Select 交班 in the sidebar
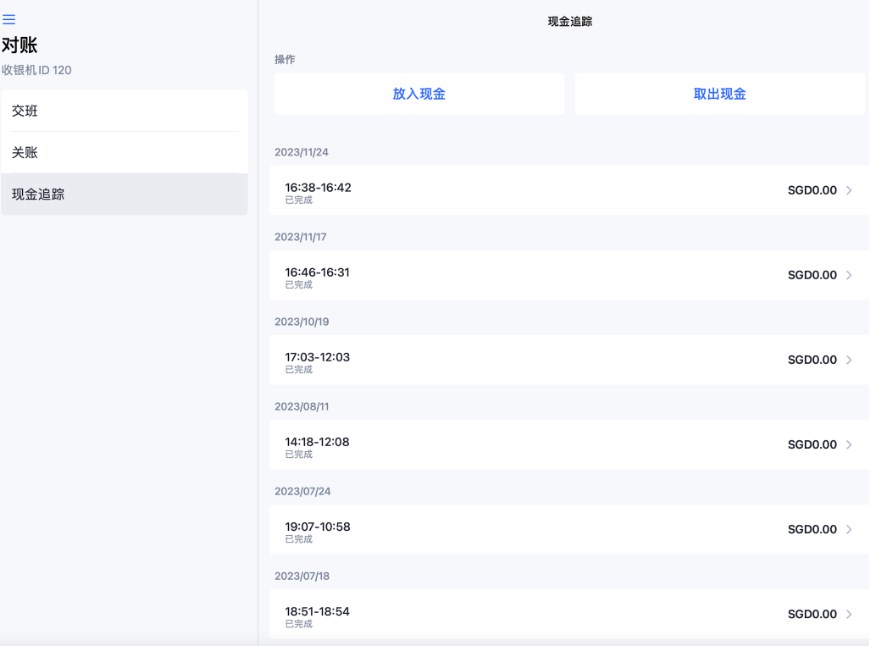The height and width of the screenshot is (646, 869). tap(25, 111)
